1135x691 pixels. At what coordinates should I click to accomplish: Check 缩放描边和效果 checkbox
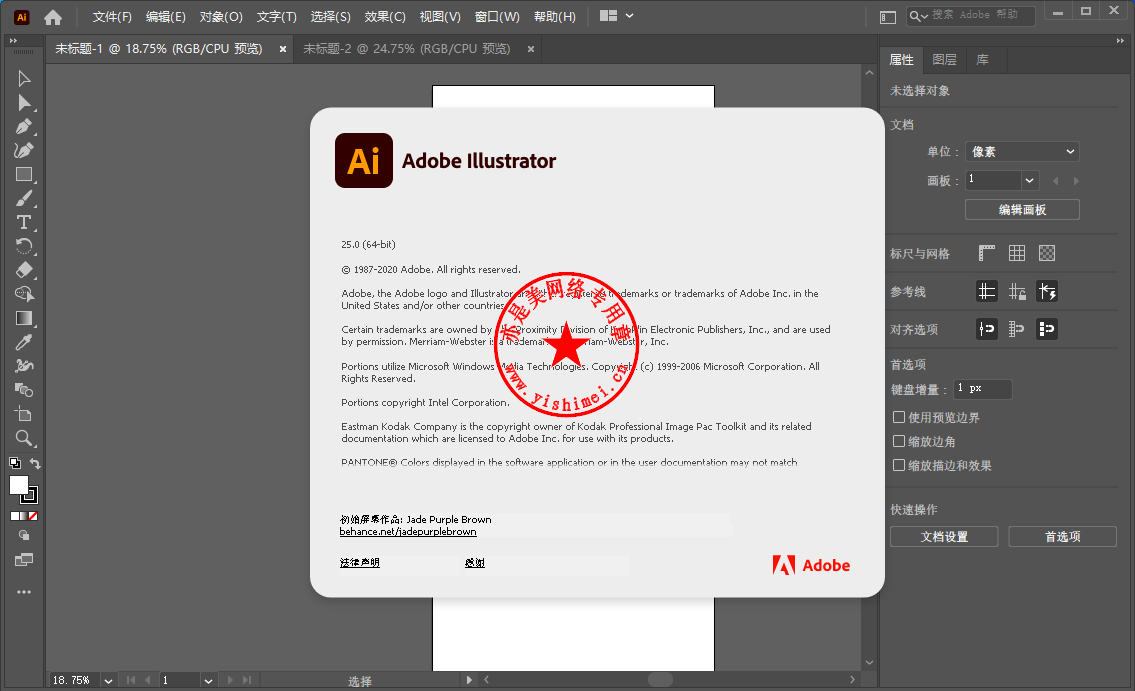[x=899, y=465]
